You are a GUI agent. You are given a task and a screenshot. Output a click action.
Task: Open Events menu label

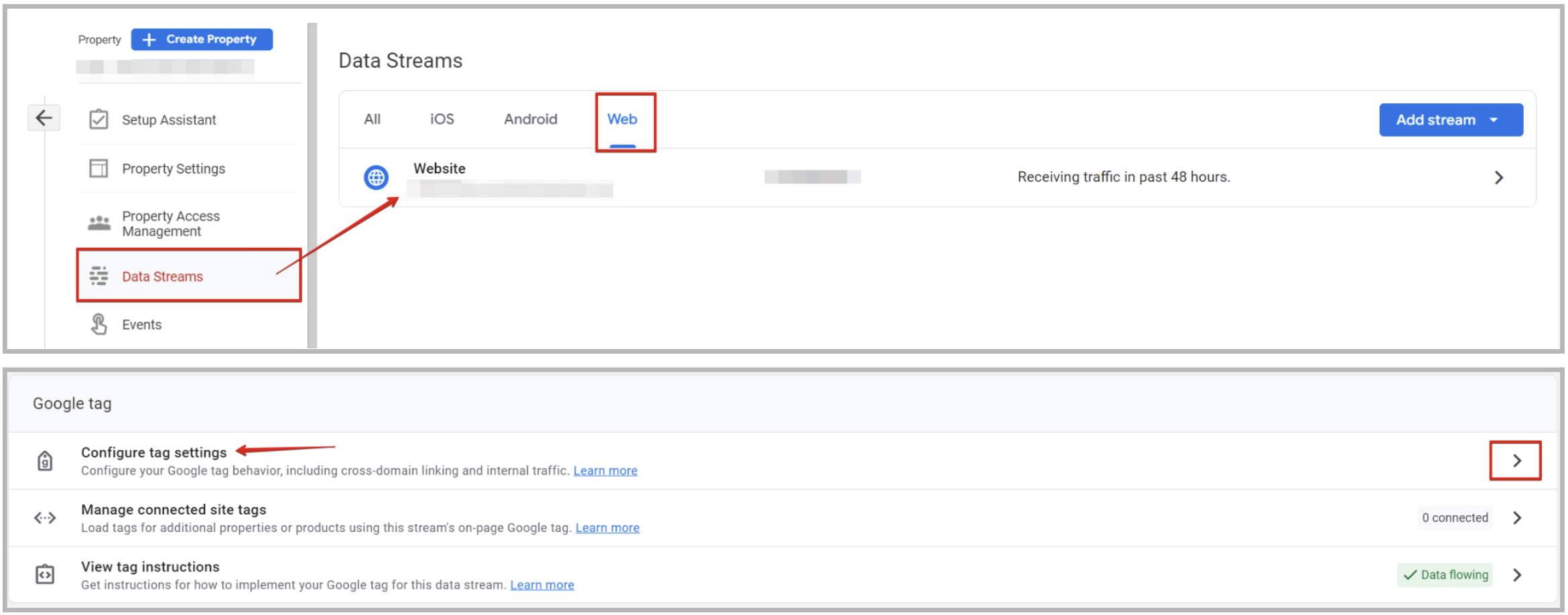tap(141, 325)
